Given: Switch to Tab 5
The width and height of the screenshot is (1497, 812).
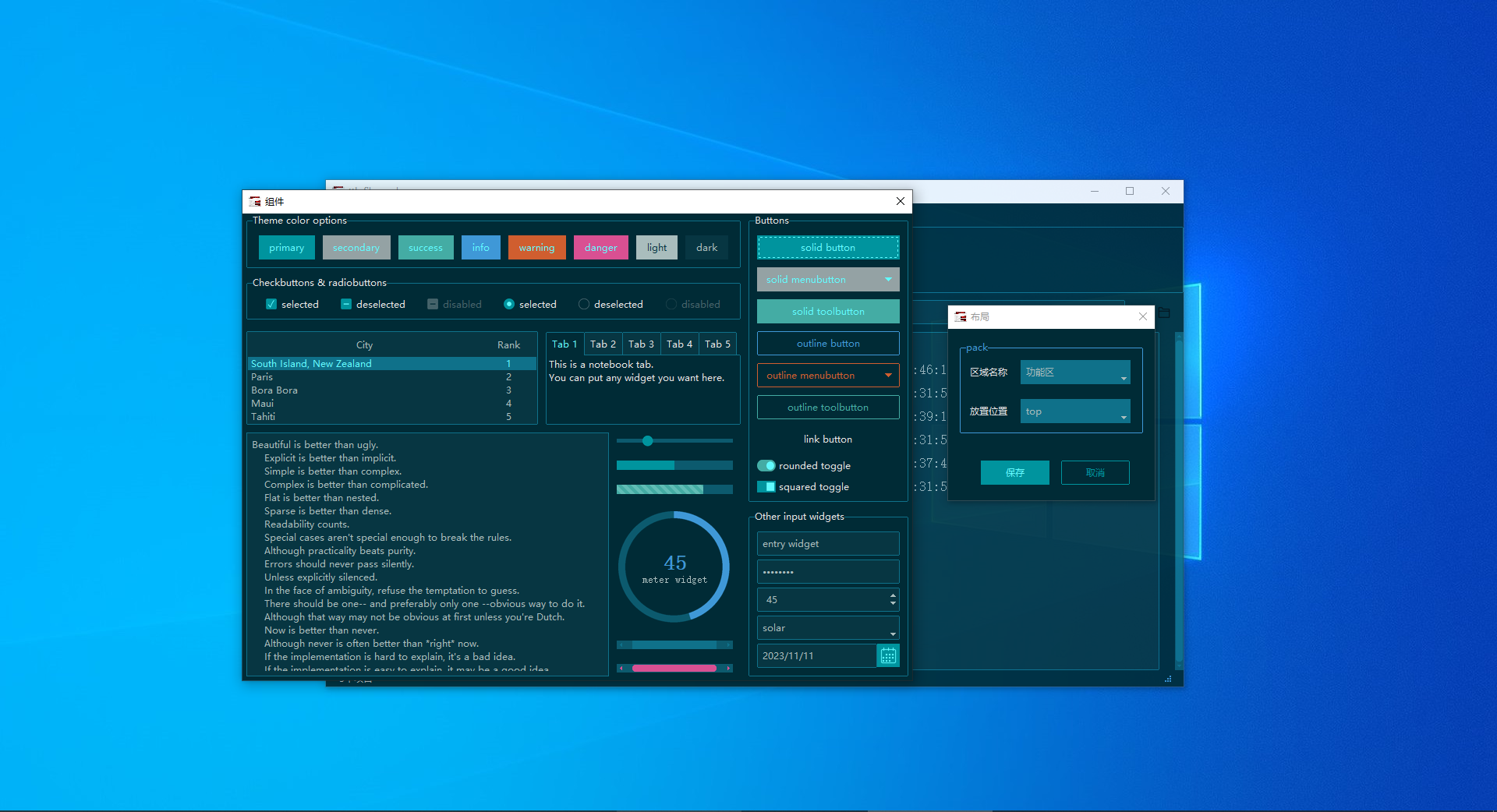Looking at the screenshot, I should (x=717, y=344).
